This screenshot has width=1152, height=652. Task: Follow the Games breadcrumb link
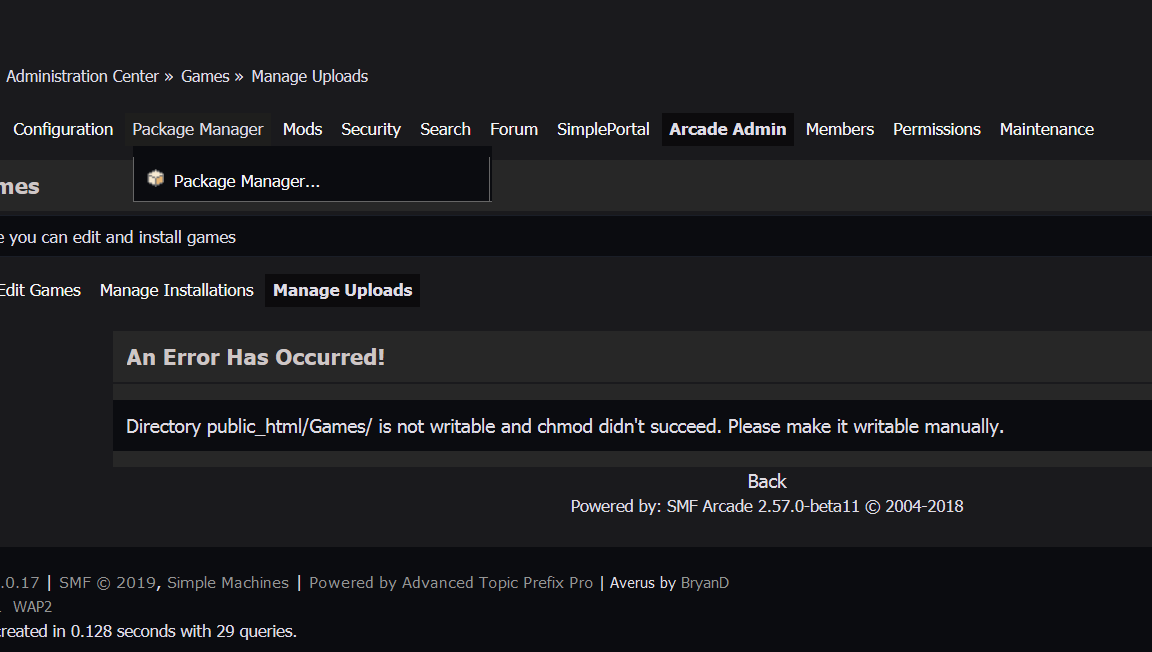[x=205, y=76]
